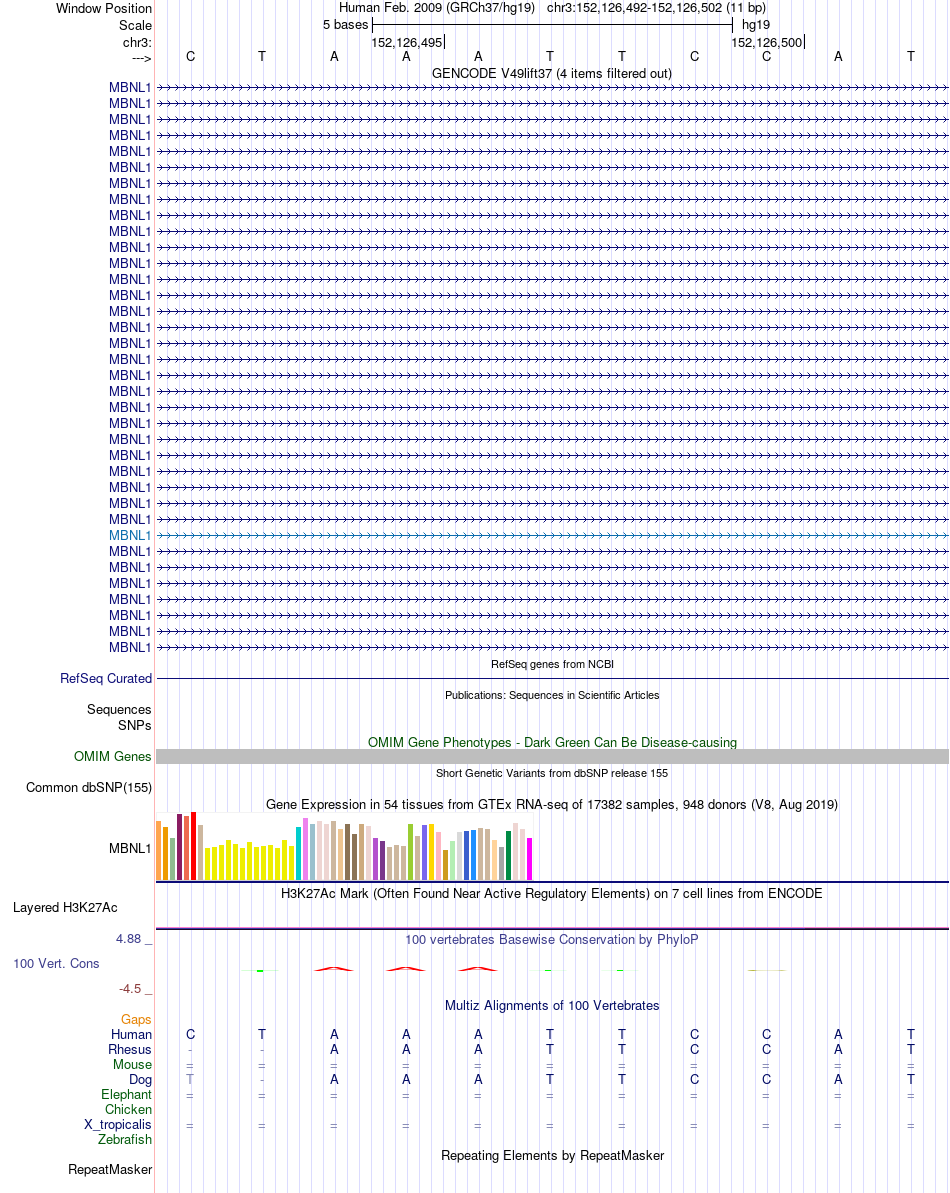Select the Chicken alignment row label
950x1193 pixels.
129,1109
